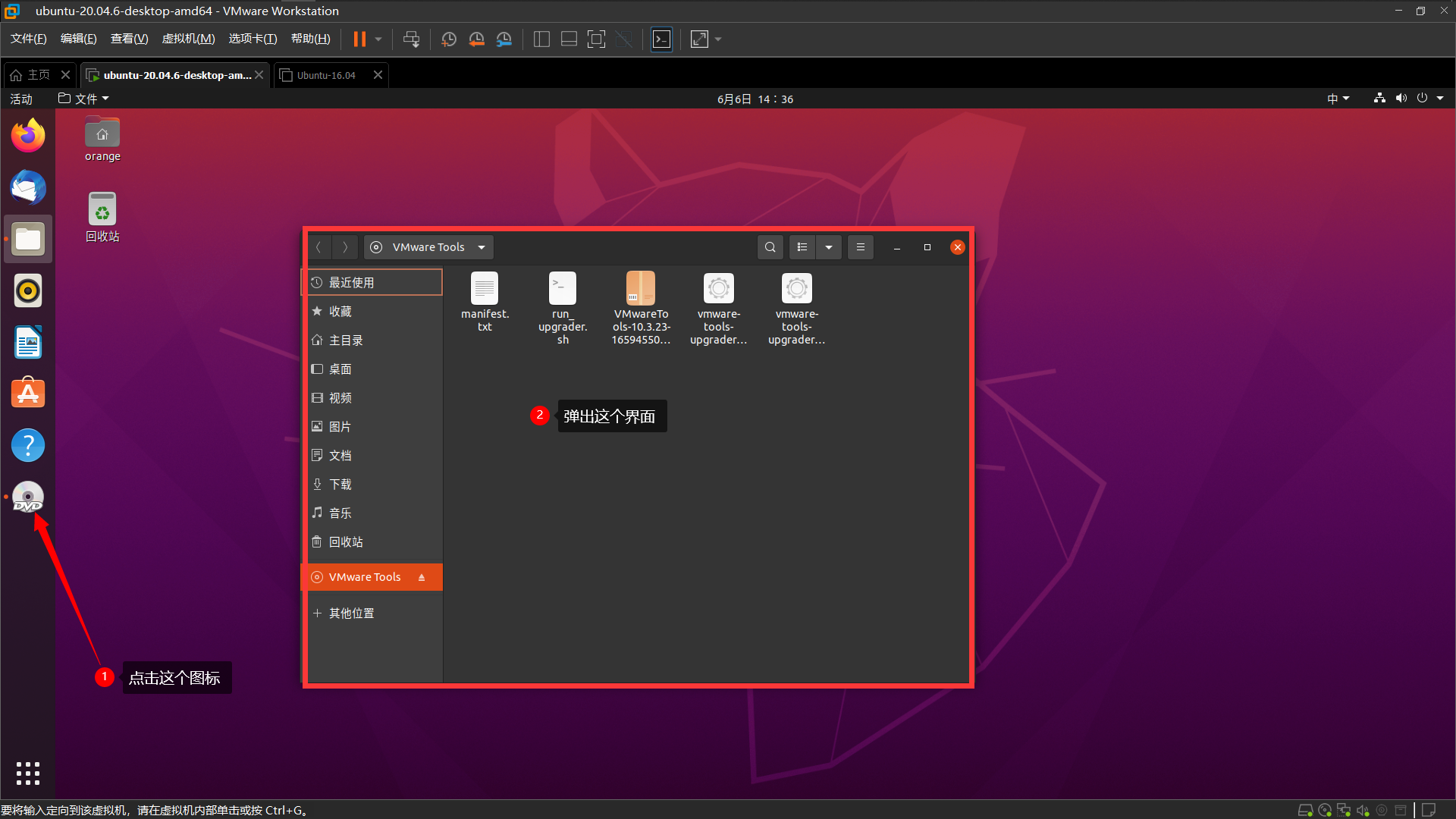Viewport: 1456px width, 819px height.
Task: Enter full screen mode
Action: tap(596, 39)
